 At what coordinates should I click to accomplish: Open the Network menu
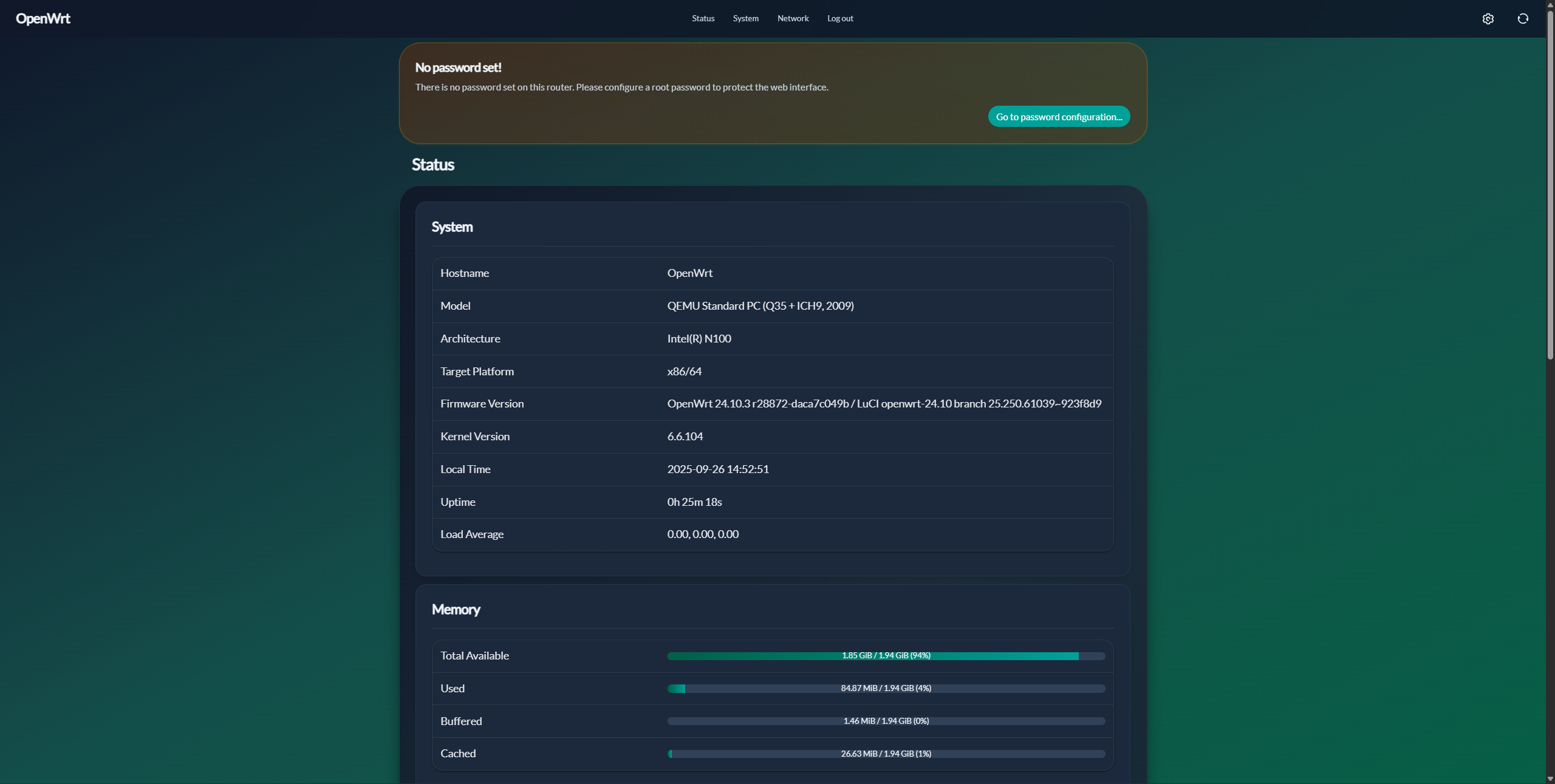click(x=793, y=19)
